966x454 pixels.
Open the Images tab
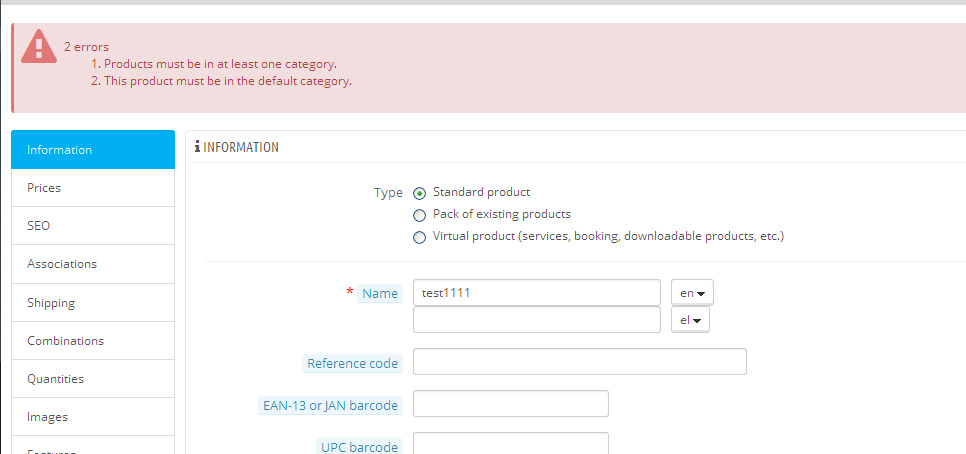(93, 417)
